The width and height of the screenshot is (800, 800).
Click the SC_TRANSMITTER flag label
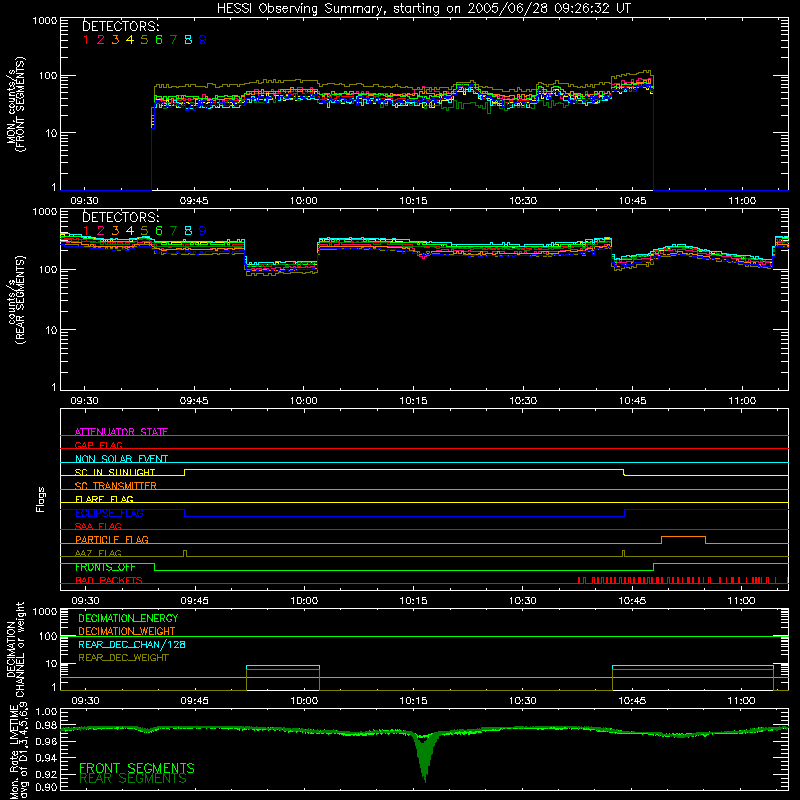115,485
